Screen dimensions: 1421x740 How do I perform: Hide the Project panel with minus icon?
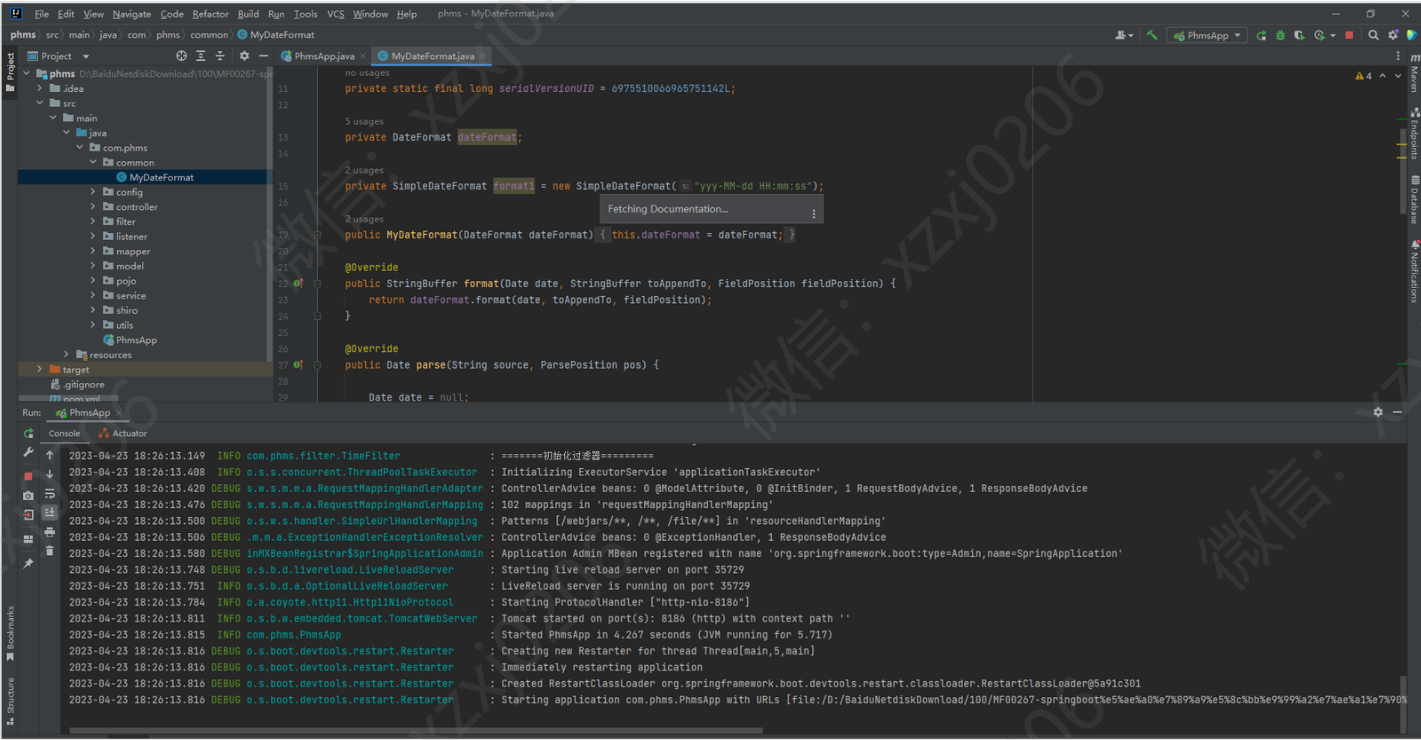point(262,56)
